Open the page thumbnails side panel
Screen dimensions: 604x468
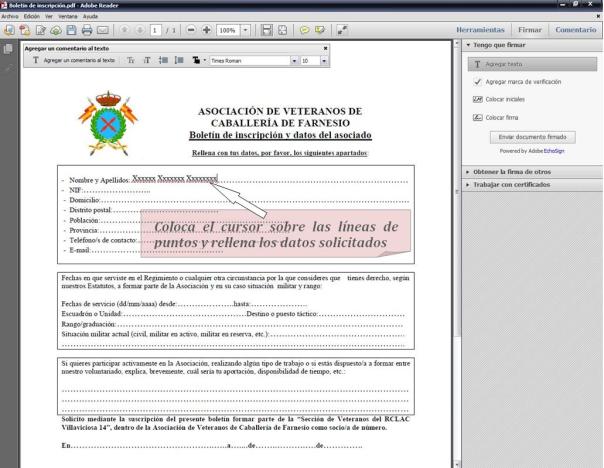point(8,47)
